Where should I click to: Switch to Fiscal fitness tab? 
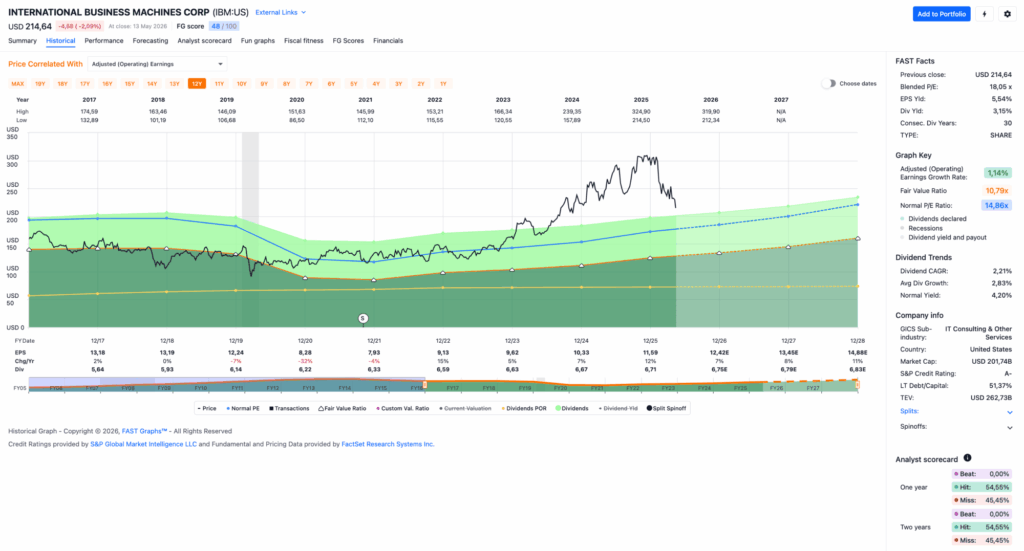click(x=304, y=40)
